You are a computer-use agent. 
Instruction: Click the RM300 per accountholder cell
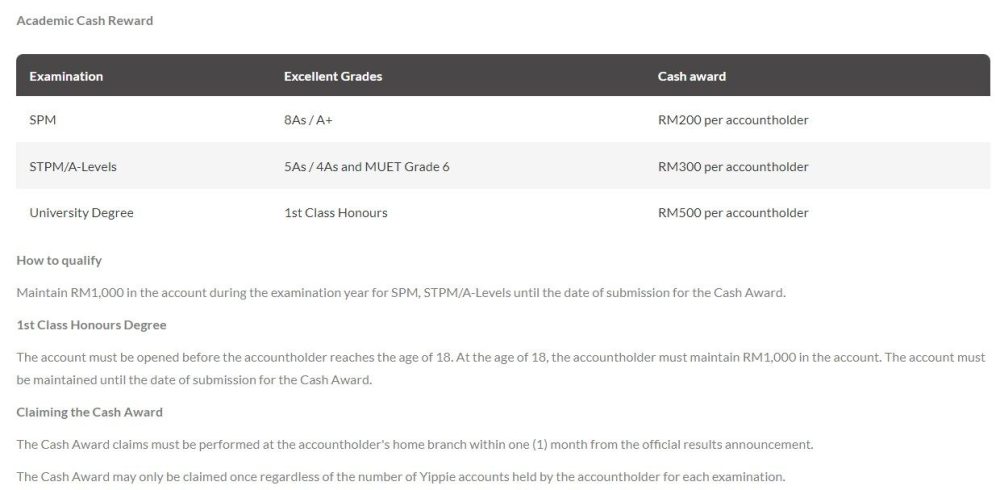[733, 166]
